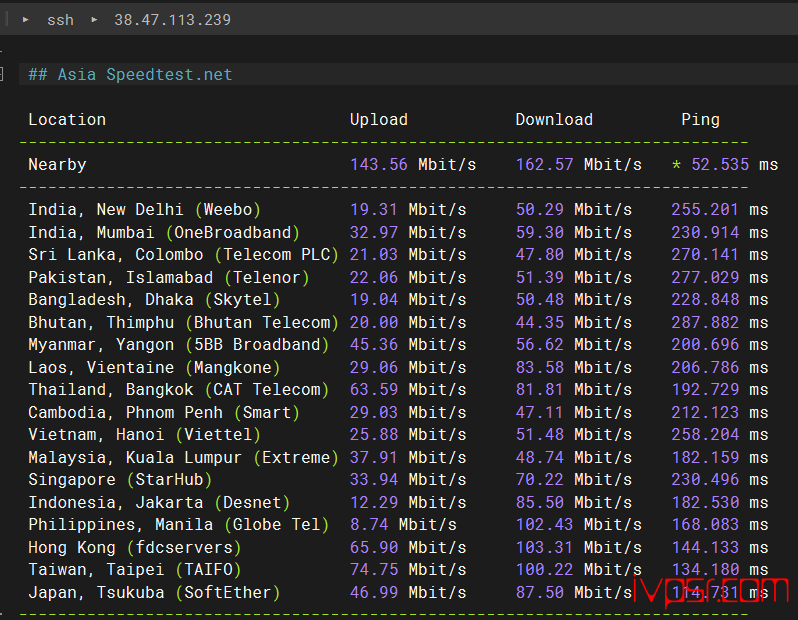Click New Delhi ping 255.201 ms
Image resolution: width=798 pixels, height=620 pixels.
pos(720,210)
